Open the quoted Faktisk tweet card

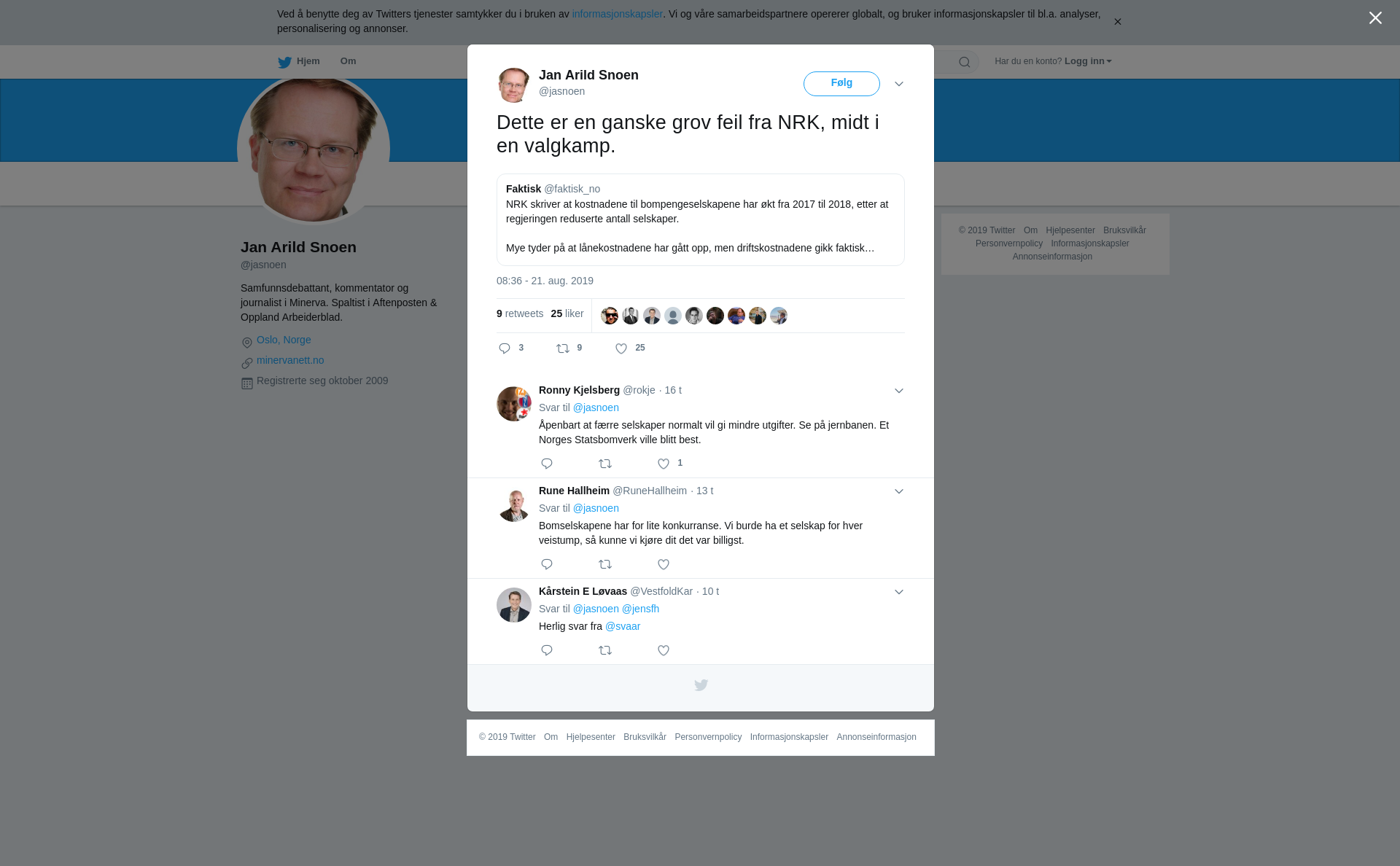pos(701,219)
